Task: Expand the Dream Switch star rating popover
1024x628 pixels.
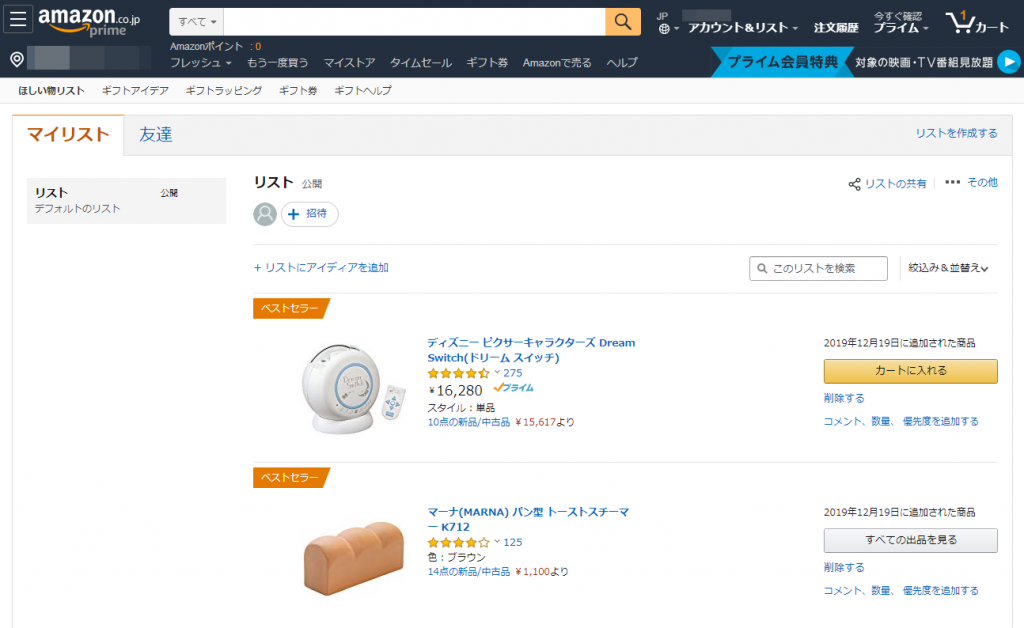Action: click(x=497, y=373)
